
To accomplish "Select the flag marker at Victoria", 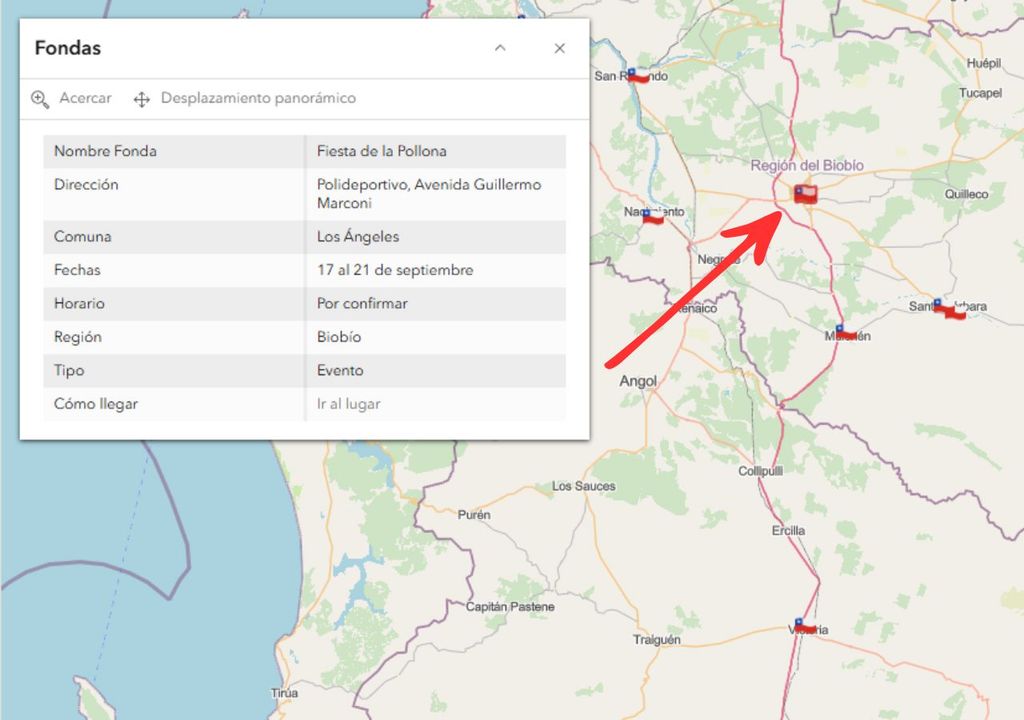I will coord(802,627).
